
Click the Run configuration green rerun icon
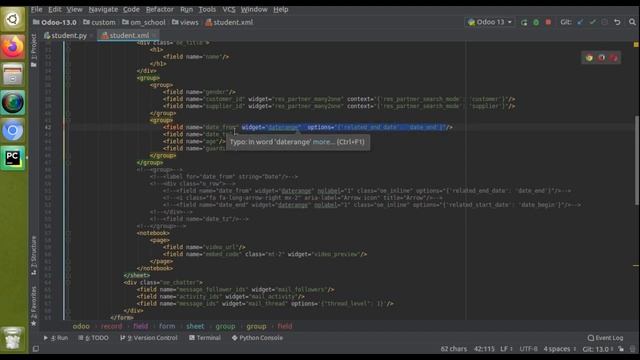pyautogui.click(x=524, y=22)
